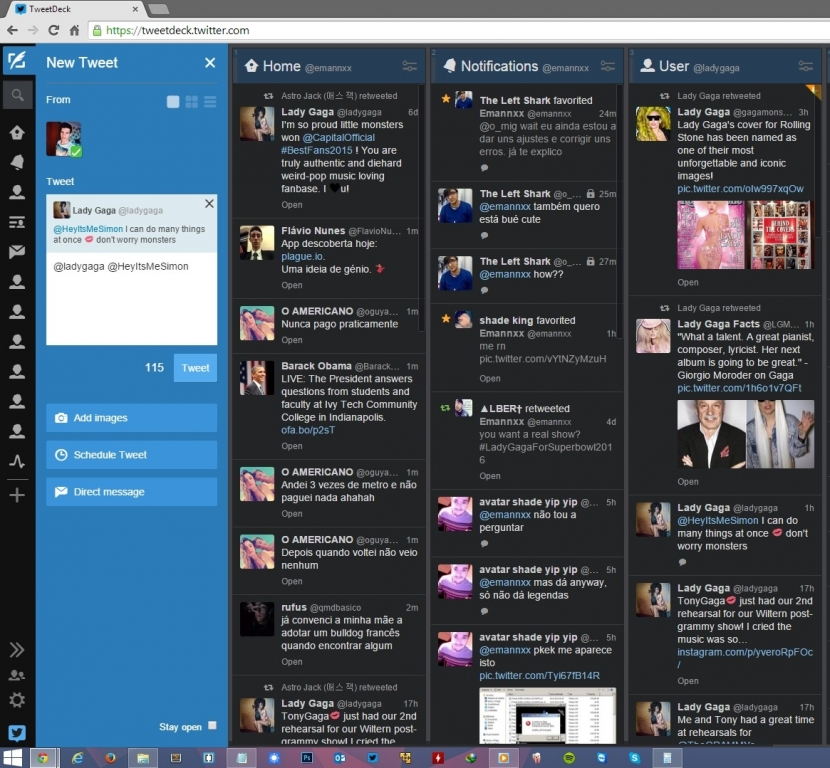The width and height of the screenshot is (830, 768).
Task: Open Spotify from the taskbar
Action: point(569,758)
